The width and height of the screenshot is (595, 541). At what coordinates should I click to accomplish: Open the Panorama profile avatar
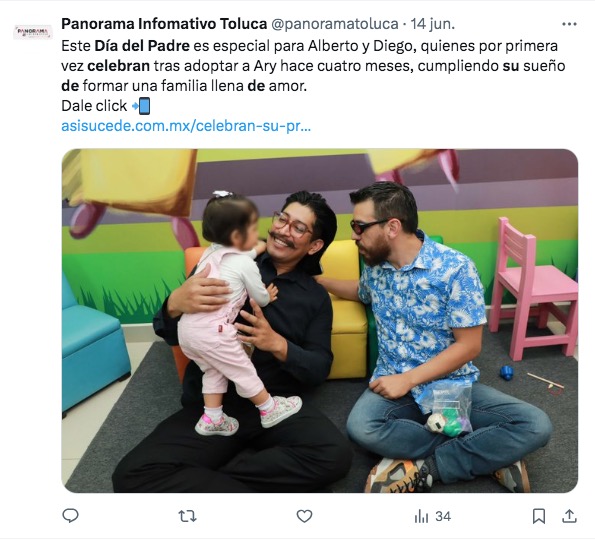pos(33,32)
